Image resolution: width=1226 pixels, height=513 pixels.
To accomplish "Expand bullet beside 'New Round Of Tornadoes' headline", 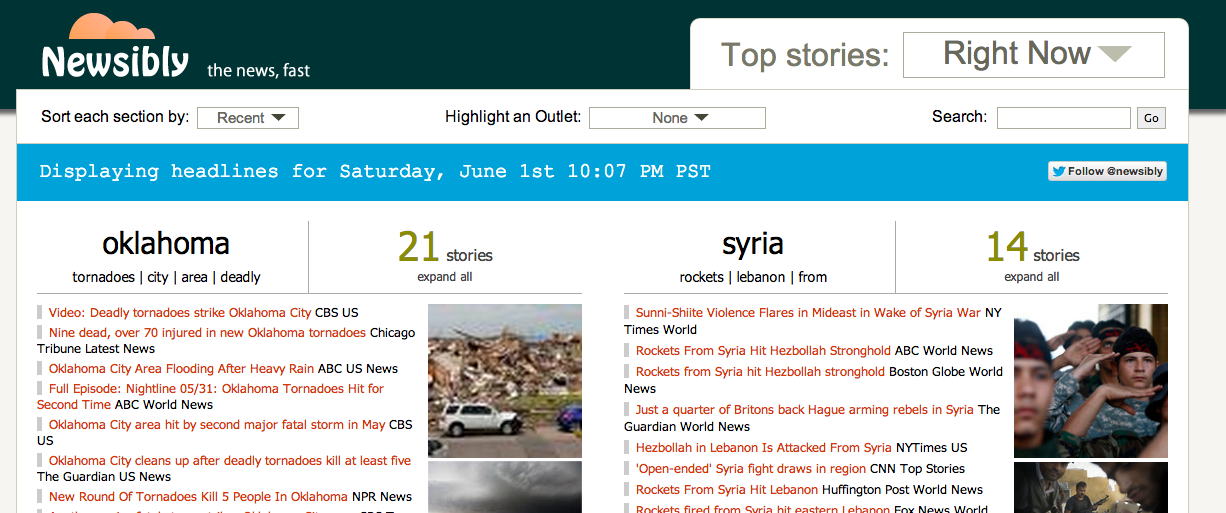I will [40, 497].
